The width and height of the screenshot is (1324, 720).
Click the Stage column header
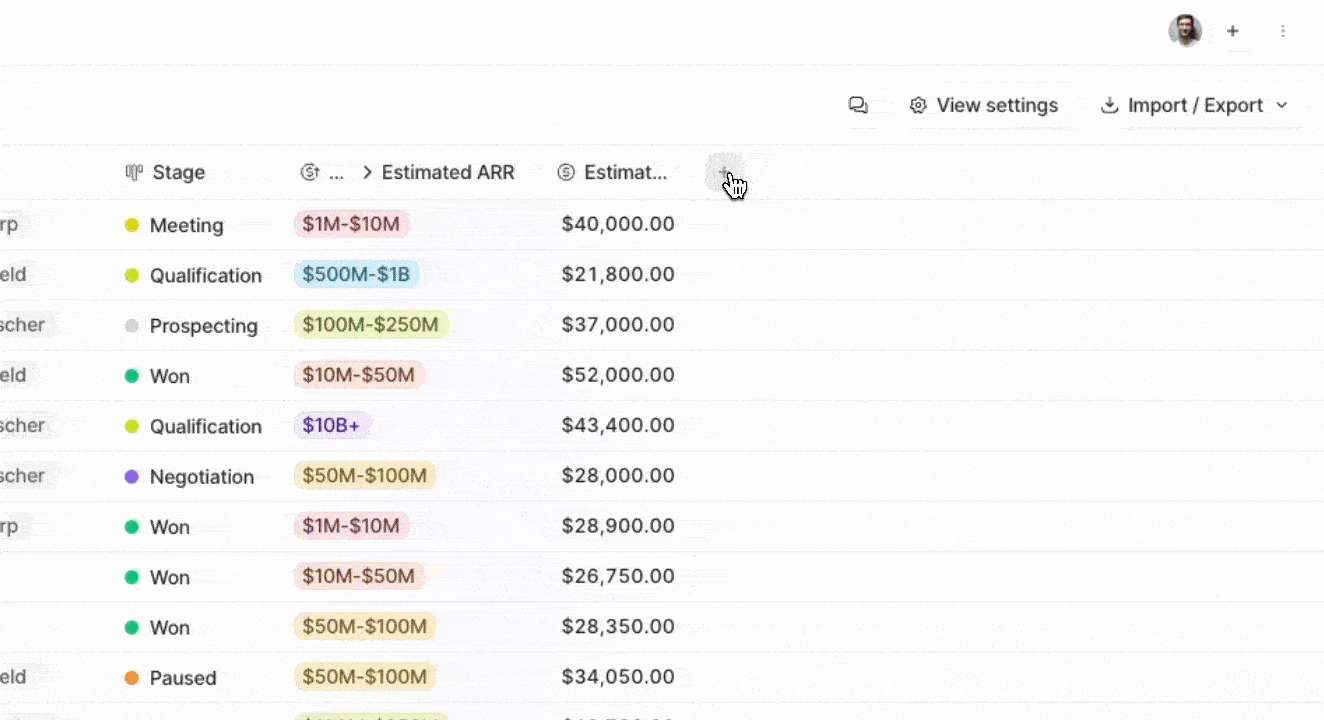pyautogui.click(x=178, y=172)
